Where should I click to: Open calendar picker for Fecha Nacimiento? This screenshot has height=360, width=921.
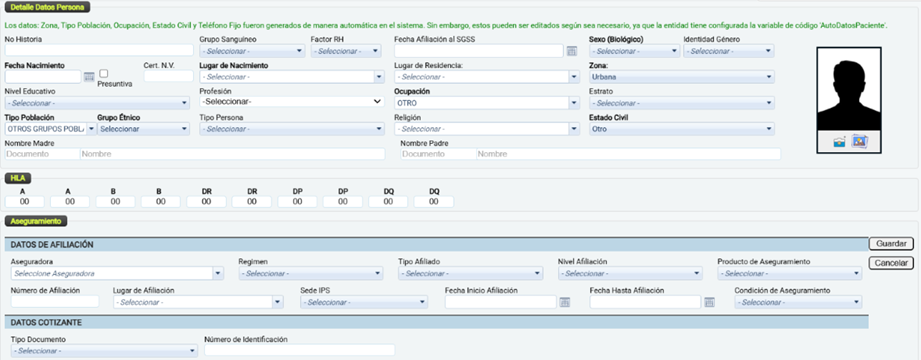click(x=89, y=76)
